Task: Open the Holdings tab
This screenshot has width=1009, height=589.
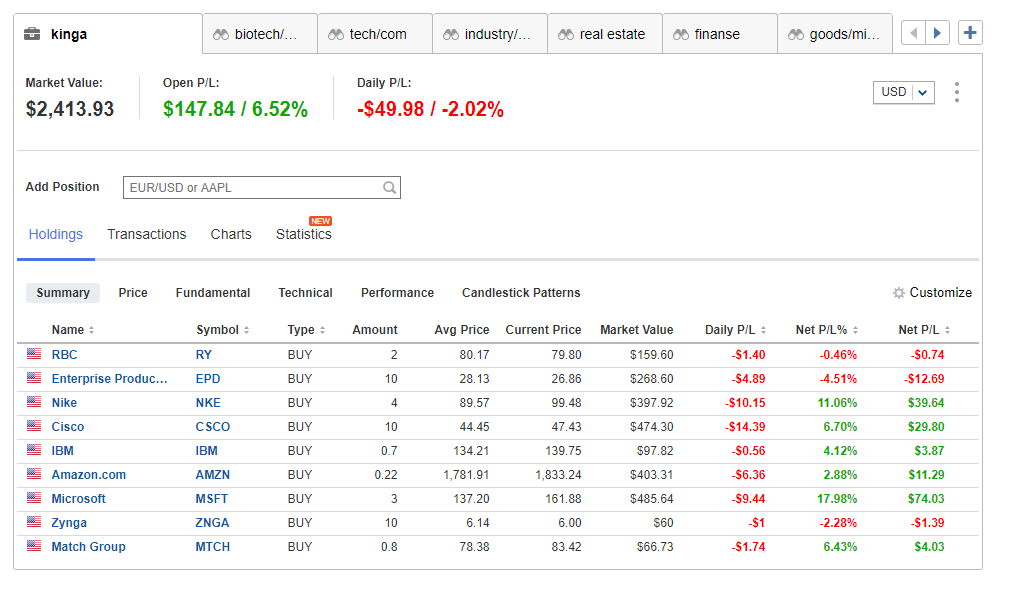Action: click(x=56, y=234)
